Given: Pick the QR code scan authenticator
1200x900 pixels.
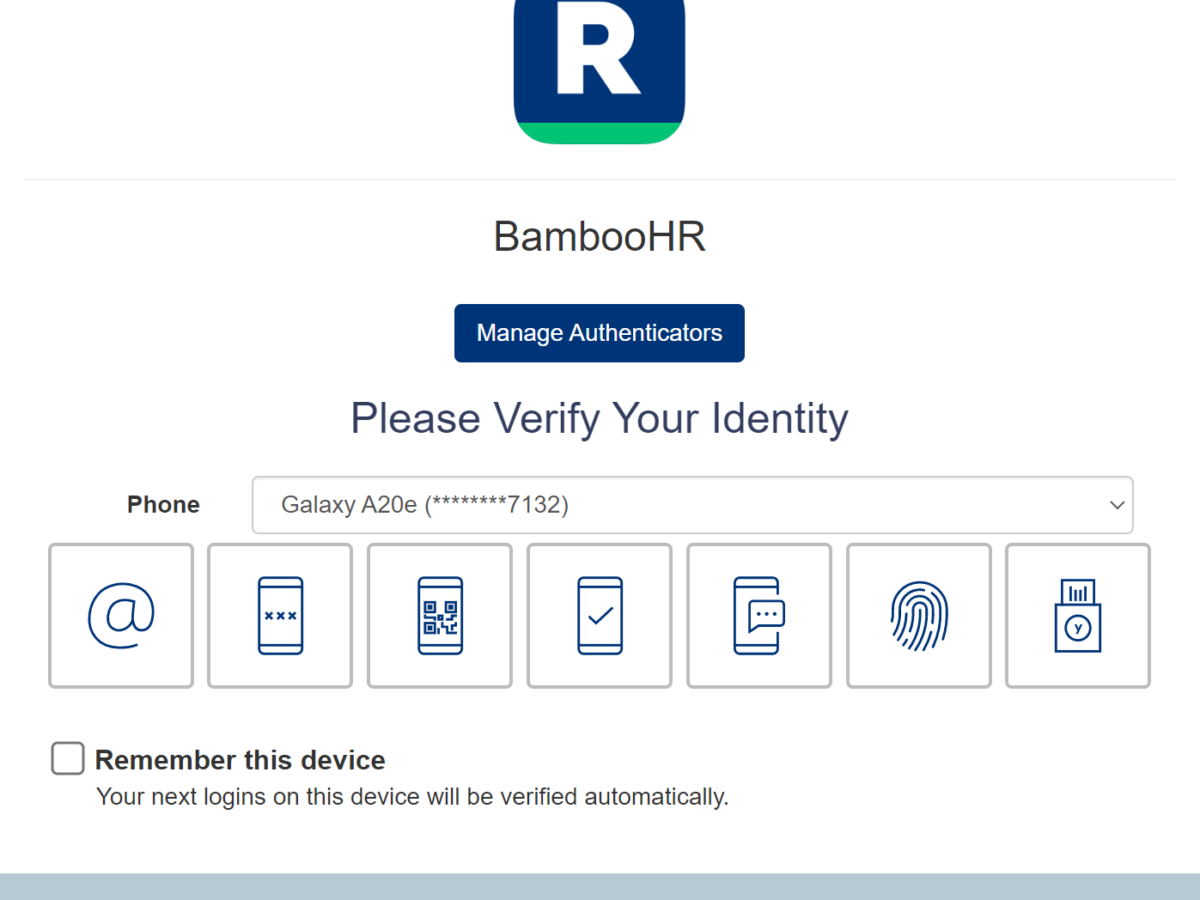Looking at the screenshot, I should 440,616.
